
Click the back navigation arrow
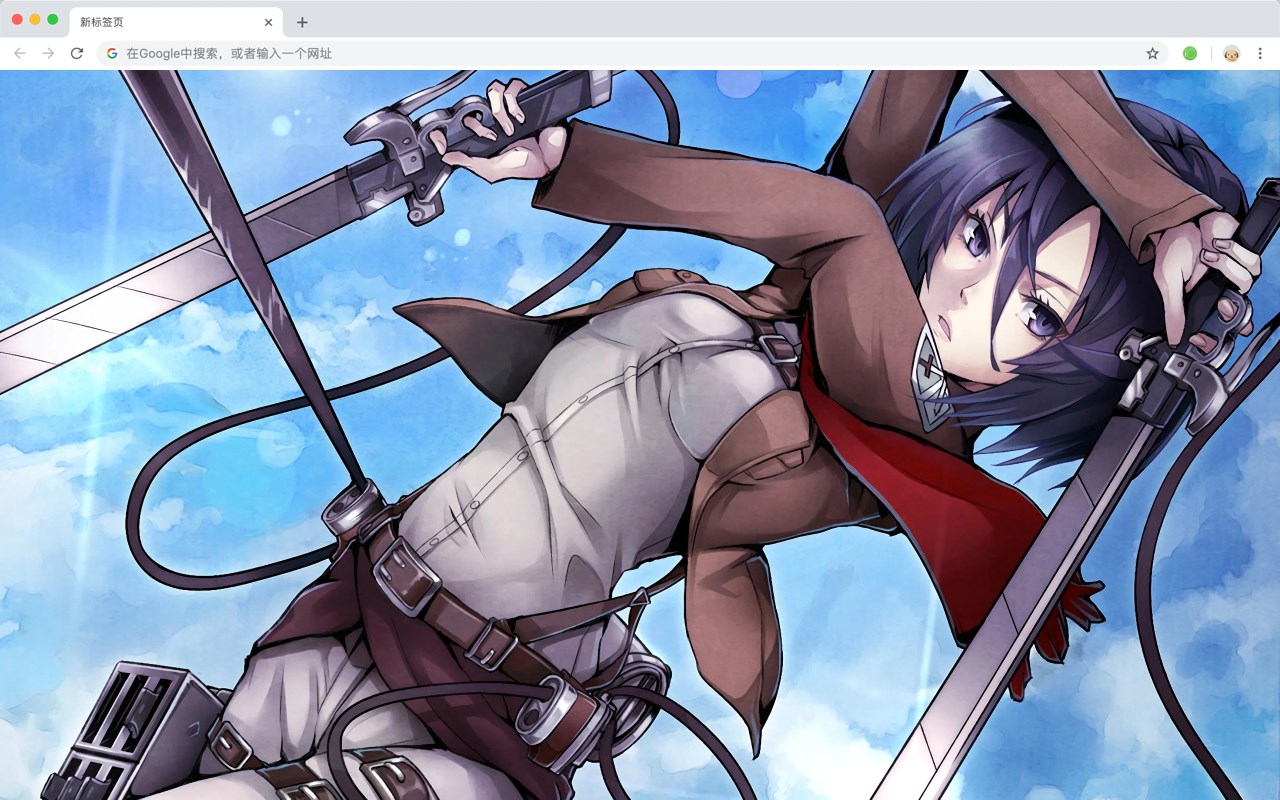[20, 53]
